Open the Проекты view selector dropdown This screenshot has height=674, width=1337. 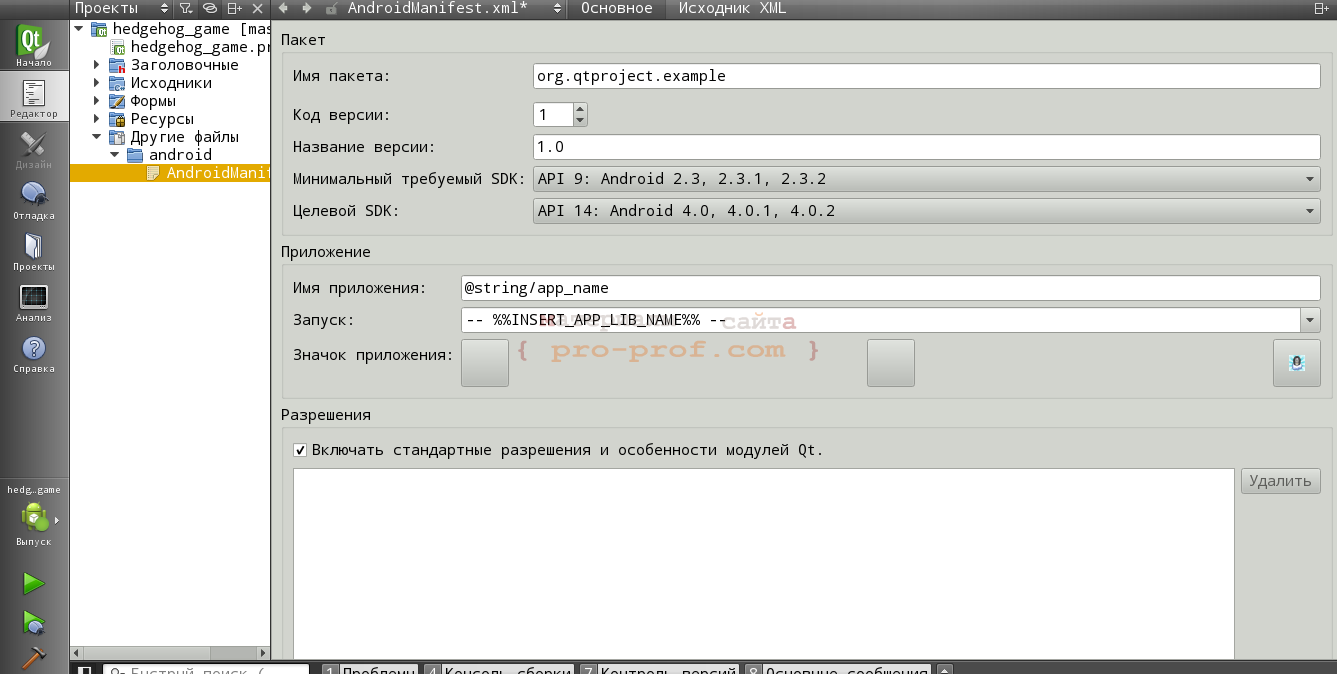pyautogui.click(x=120, y=8)
